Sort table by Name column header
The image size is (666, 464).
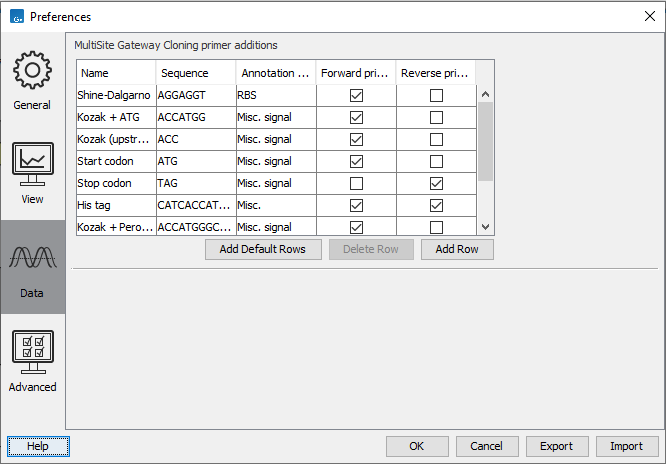point(116,73)
